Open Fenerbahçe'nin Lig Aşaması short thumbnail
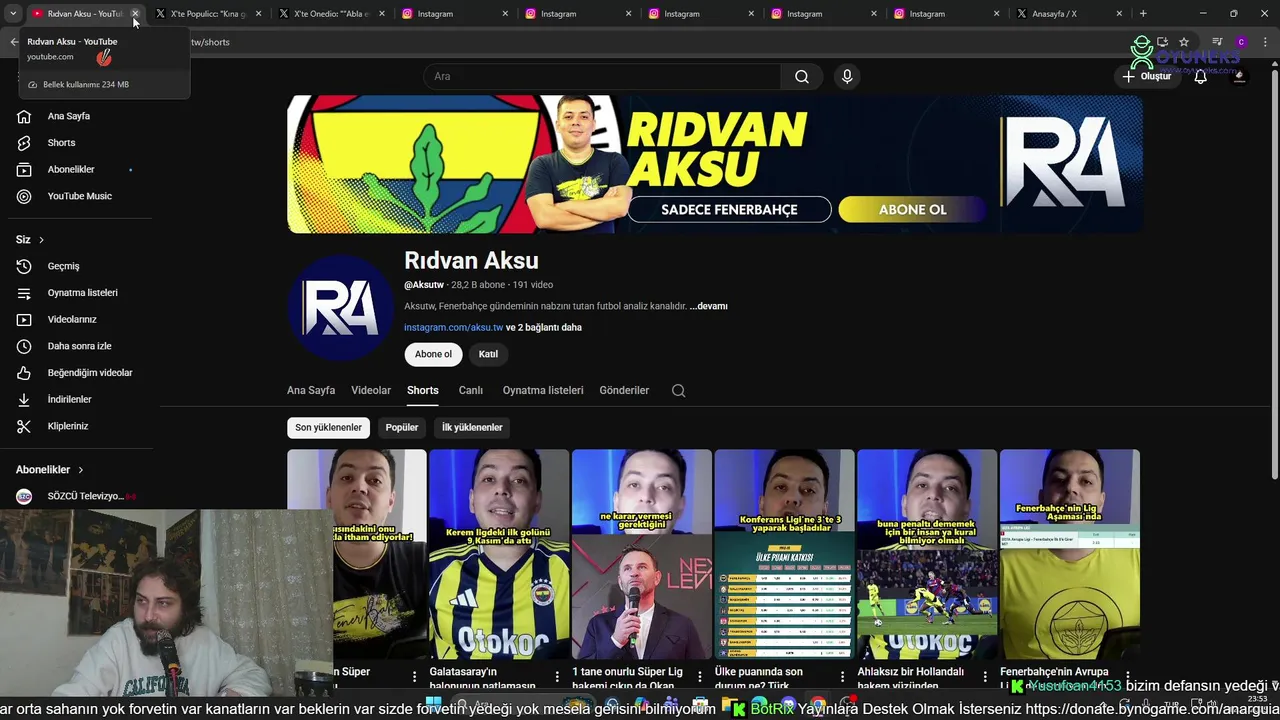Image resolution: width=1280 pixels, height=720 pixels. pos(1070,555)
